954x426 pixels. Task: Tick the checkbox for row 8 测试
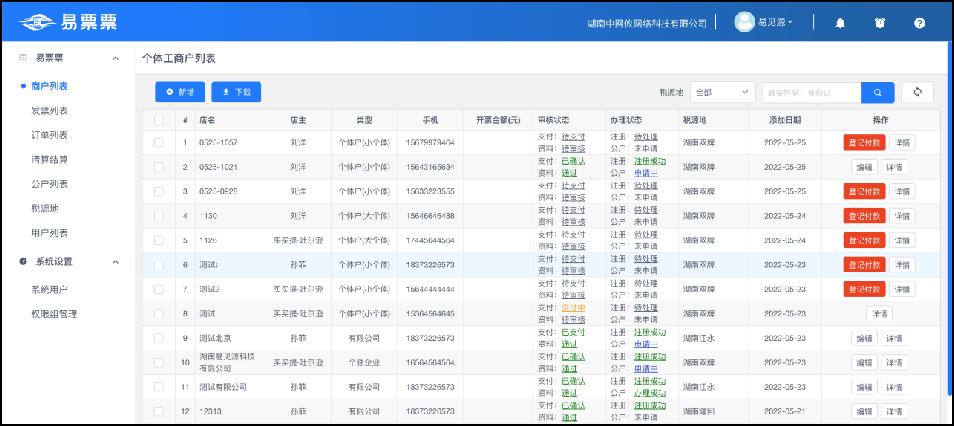click(x=159, y=313)
